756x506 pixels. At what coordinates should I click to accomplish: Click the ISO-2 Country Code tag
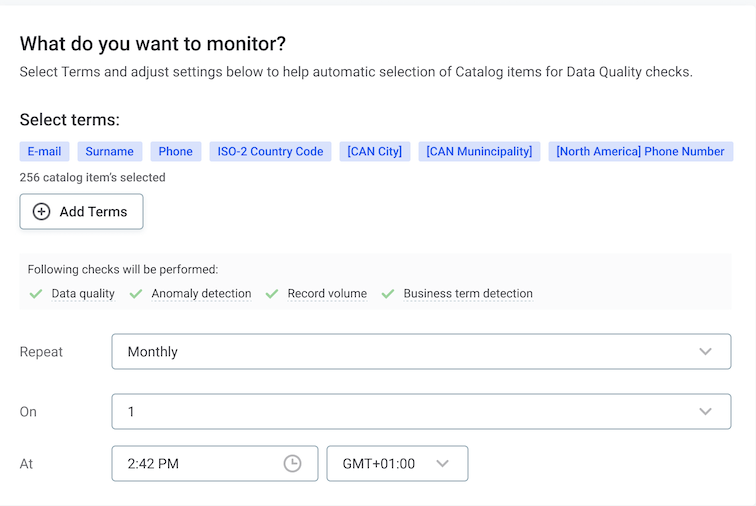(x=270, y=152)
